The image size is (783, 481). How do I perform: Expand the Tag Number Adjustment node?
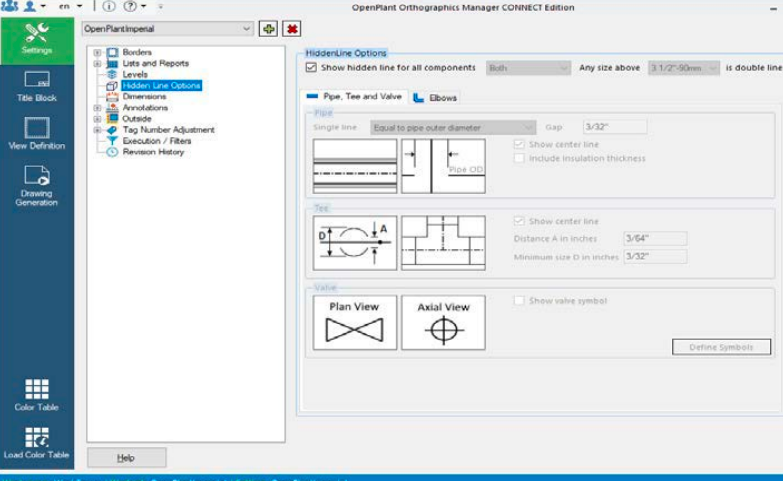click(97, 130)
